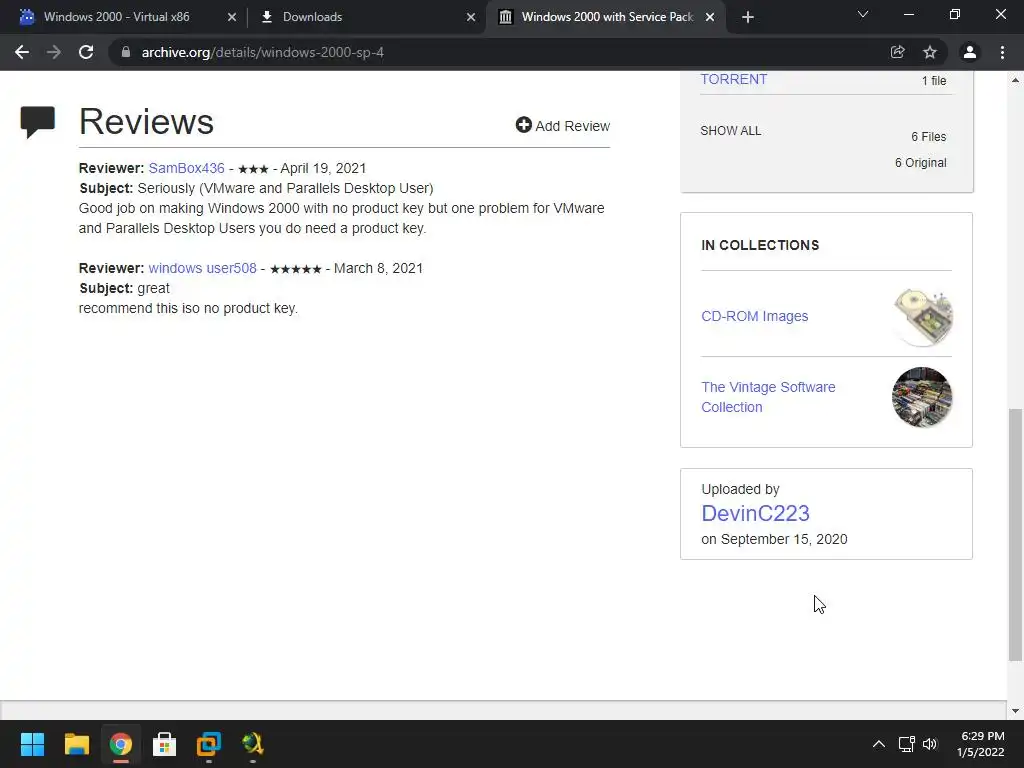Click the page vertical scrollbar thumb

tap(1015, 534)
